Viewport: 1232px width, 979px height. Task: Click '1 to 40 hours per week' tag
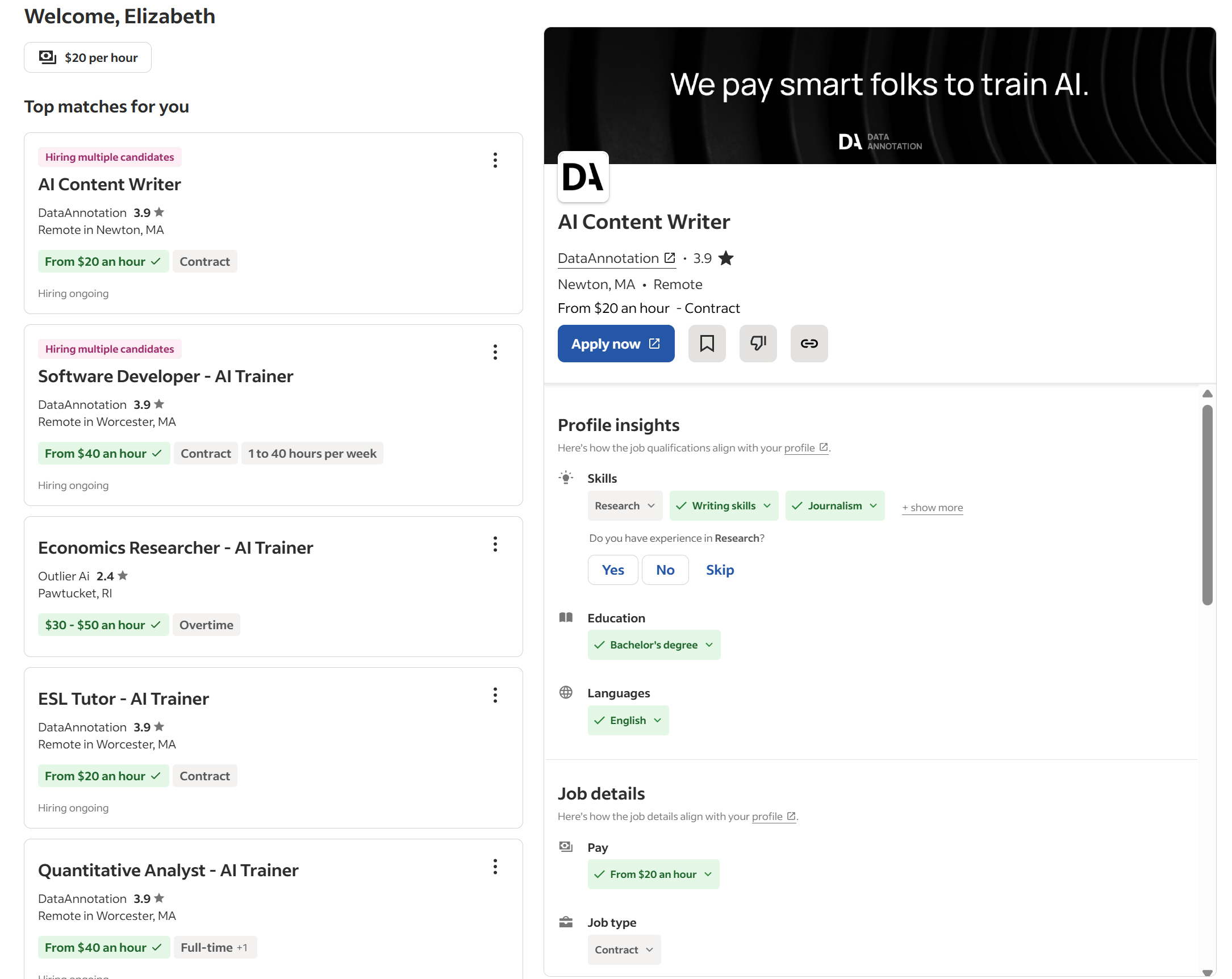click(x=312, y=453)
